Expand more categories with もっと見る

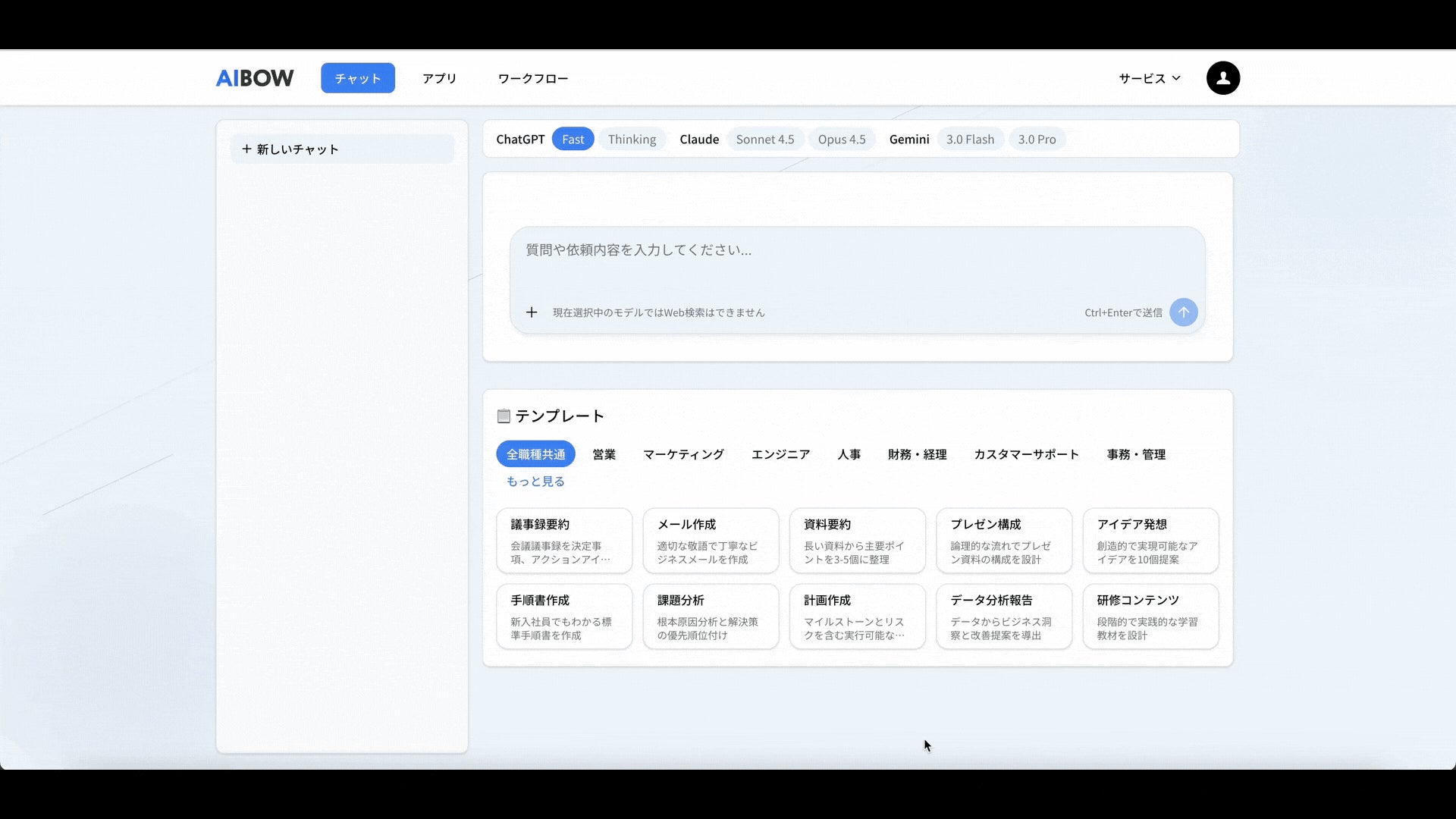pos(535,482)
